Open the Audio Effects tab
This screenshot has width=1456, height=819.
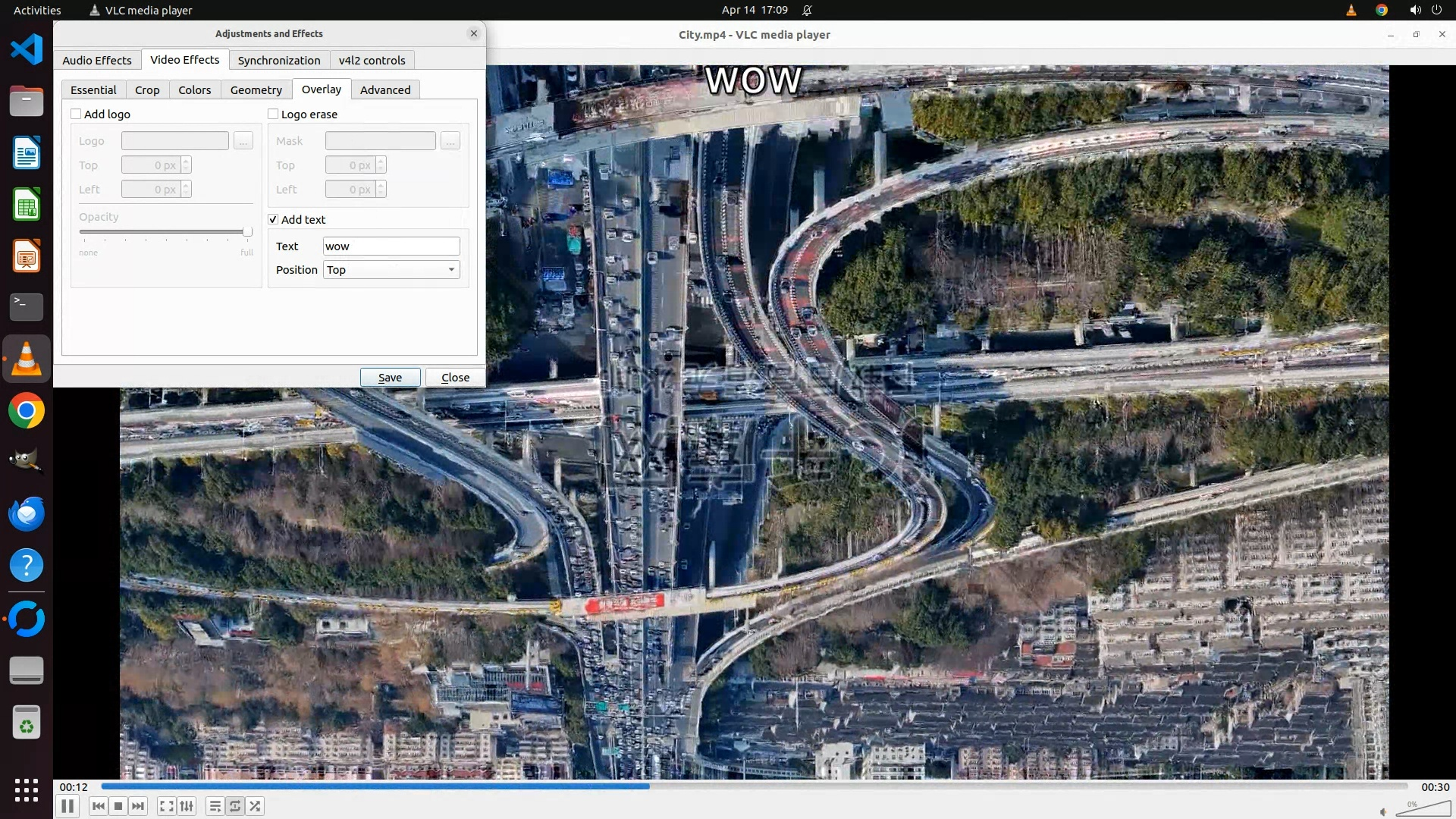(x=96, y=60)
